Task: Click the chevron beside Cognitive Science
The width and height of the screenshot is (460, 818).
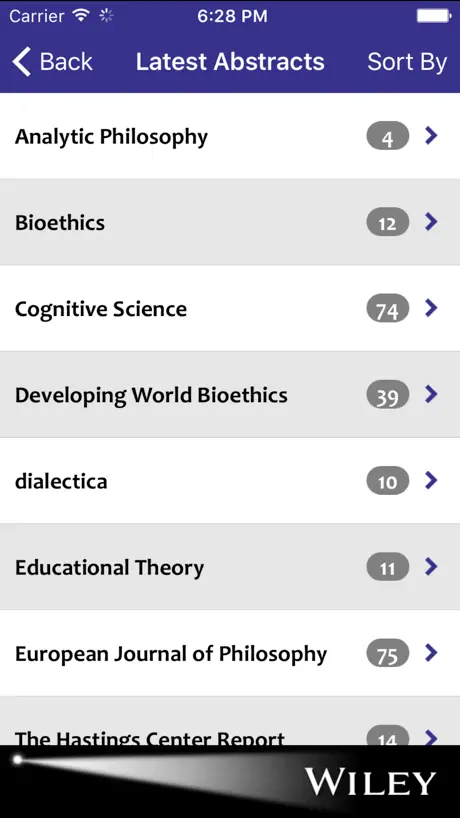Action: 431,308
